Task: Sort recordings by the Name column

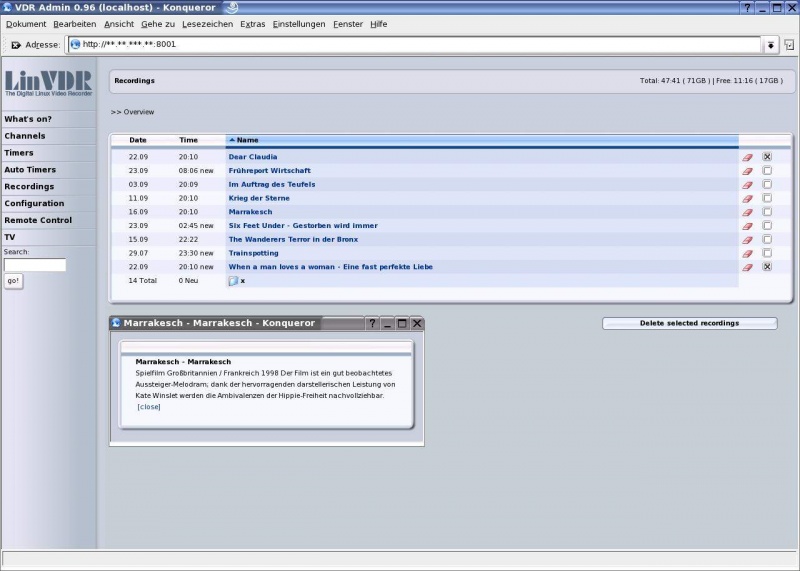Action: (x=247, y=140)
